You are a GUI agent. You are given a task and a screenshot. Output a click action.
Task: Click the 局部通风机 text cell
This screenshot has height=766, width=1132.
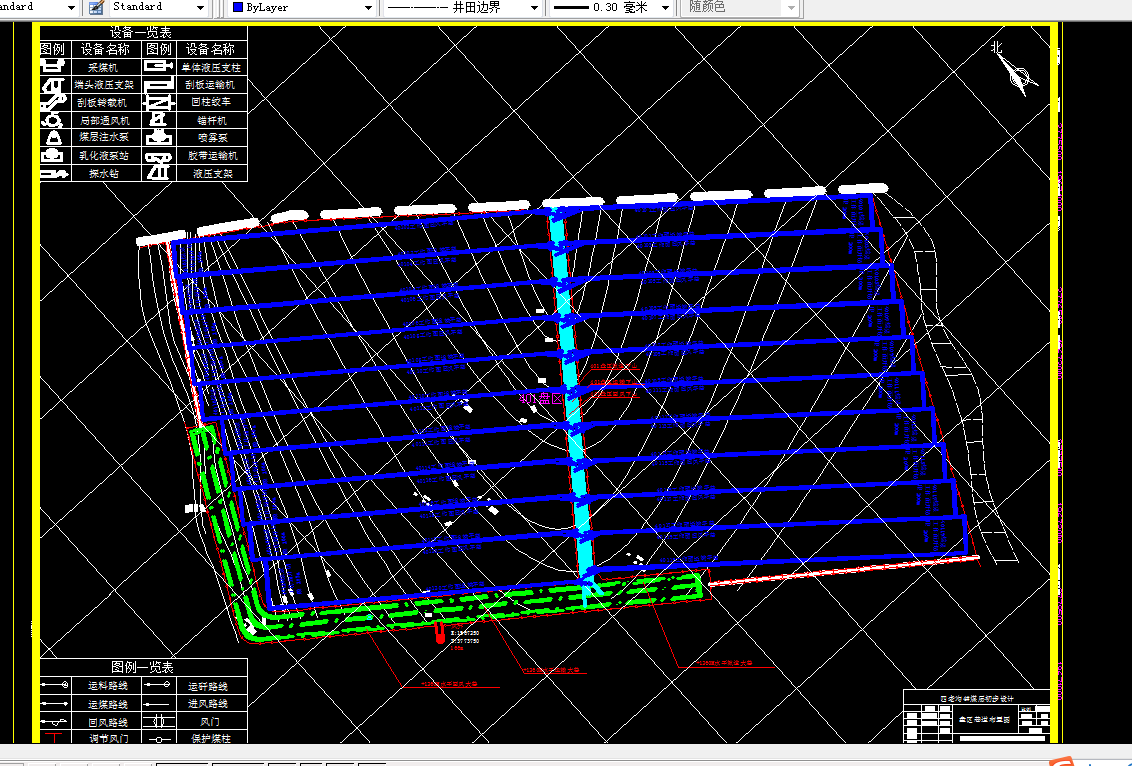coord(105,121)
